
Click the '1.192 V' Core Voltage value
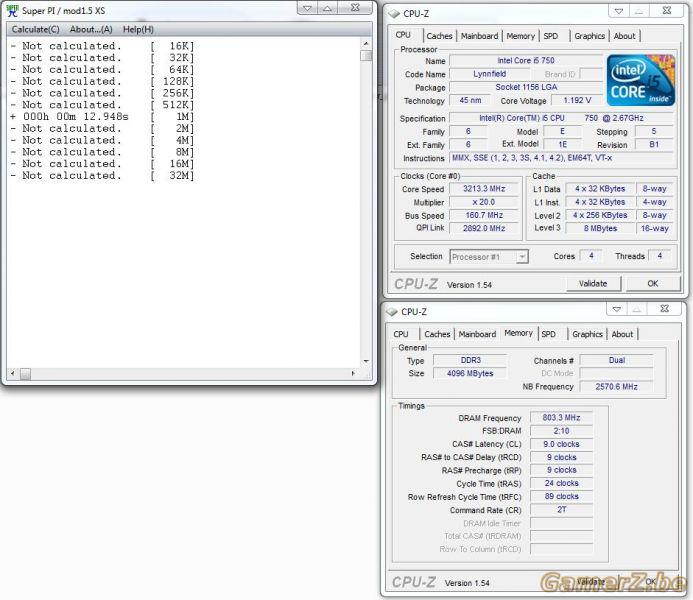click(x=577, y=100)
